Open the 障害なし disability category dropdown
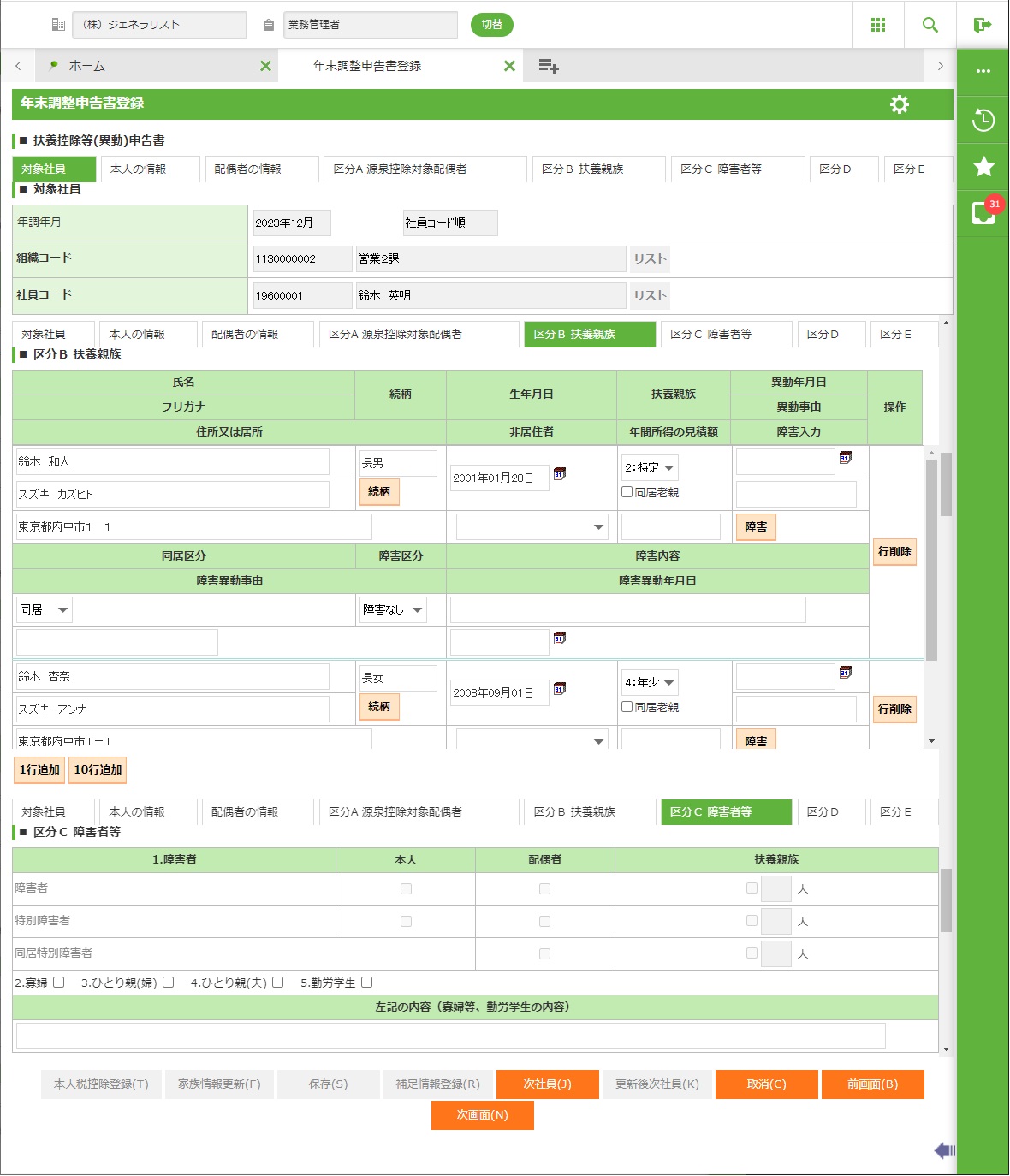The height and width of the screenshot is (1176, 1010). click(x=393, y=609)
